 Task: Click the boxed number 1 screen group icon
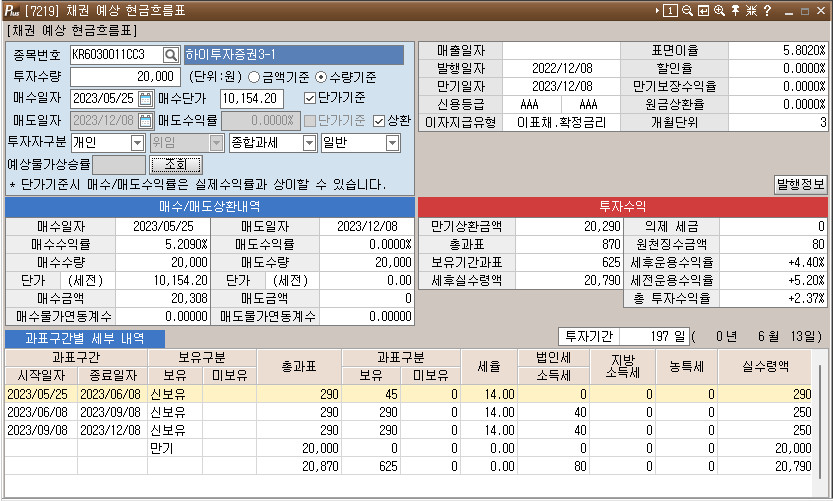click(670, 10)
